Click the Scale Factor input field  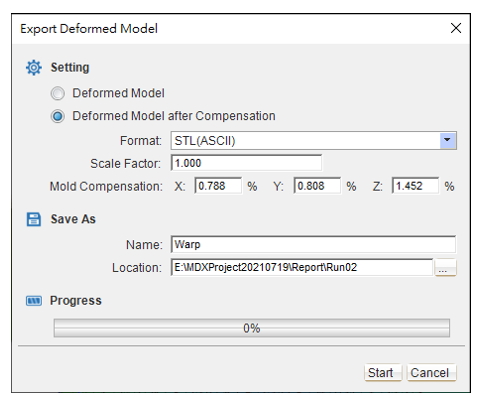click(x=246, y=163)
